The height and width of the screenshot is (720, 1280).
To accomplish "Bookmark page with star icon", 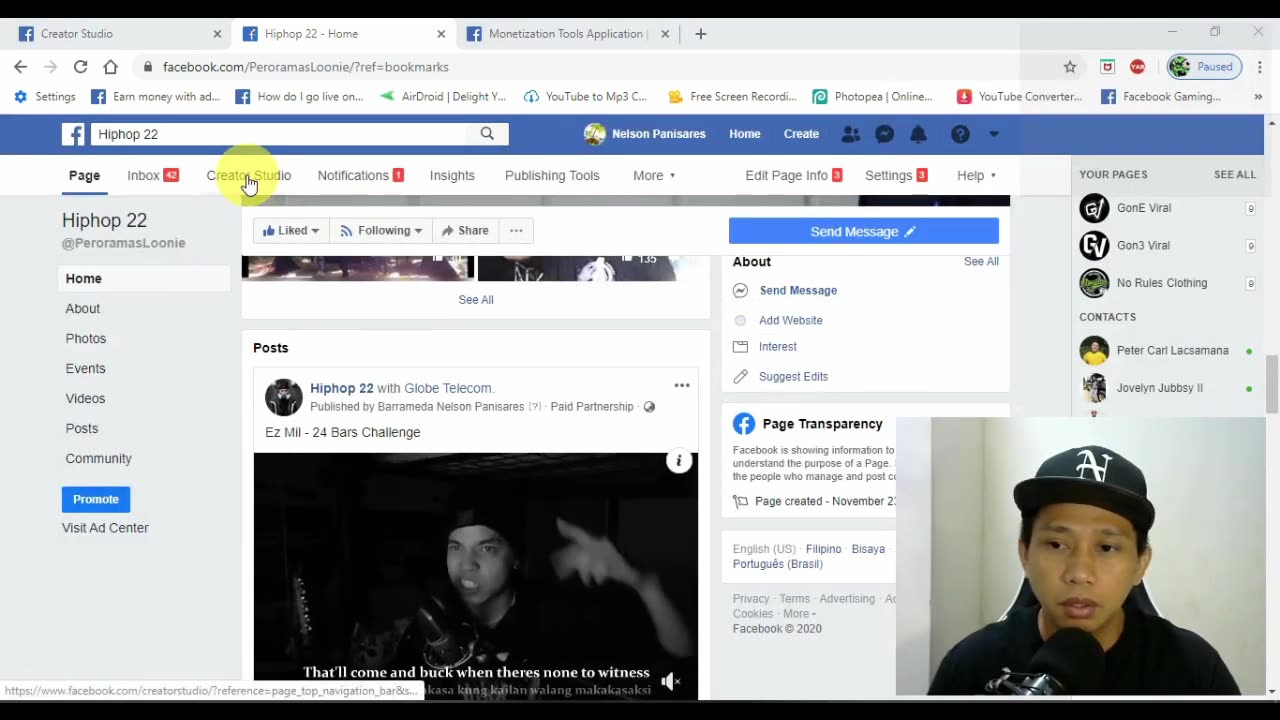I will tap(1070, 67).
